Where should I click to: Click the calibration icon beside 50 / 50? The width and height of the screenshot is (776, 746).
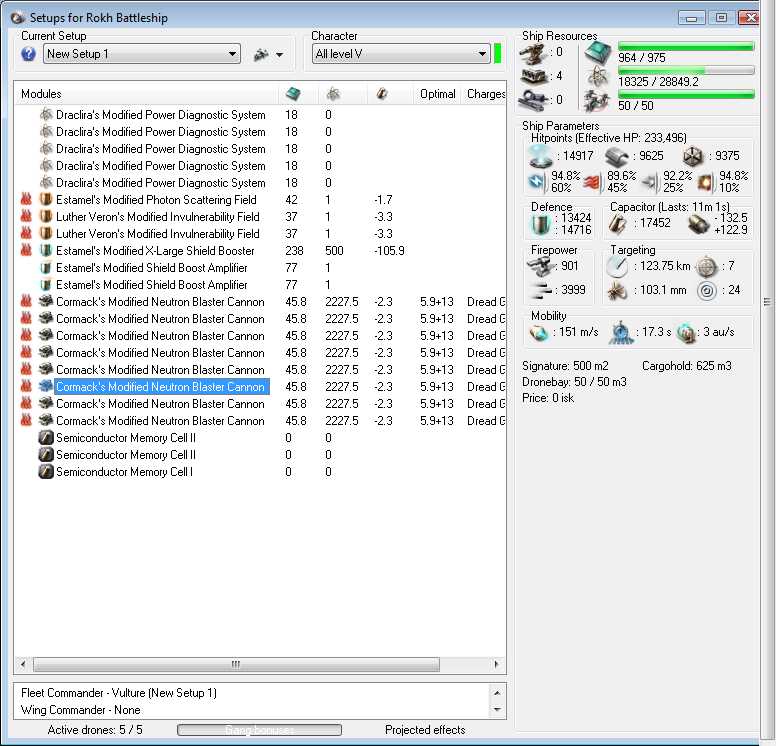(597, 100)
